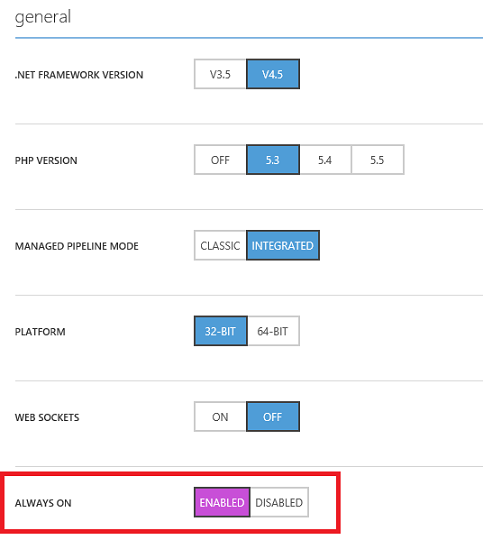The height and width of the screenshot is (540, 483).
Task: Choose PHP version 5.5
Action: (x=378, y=160)
